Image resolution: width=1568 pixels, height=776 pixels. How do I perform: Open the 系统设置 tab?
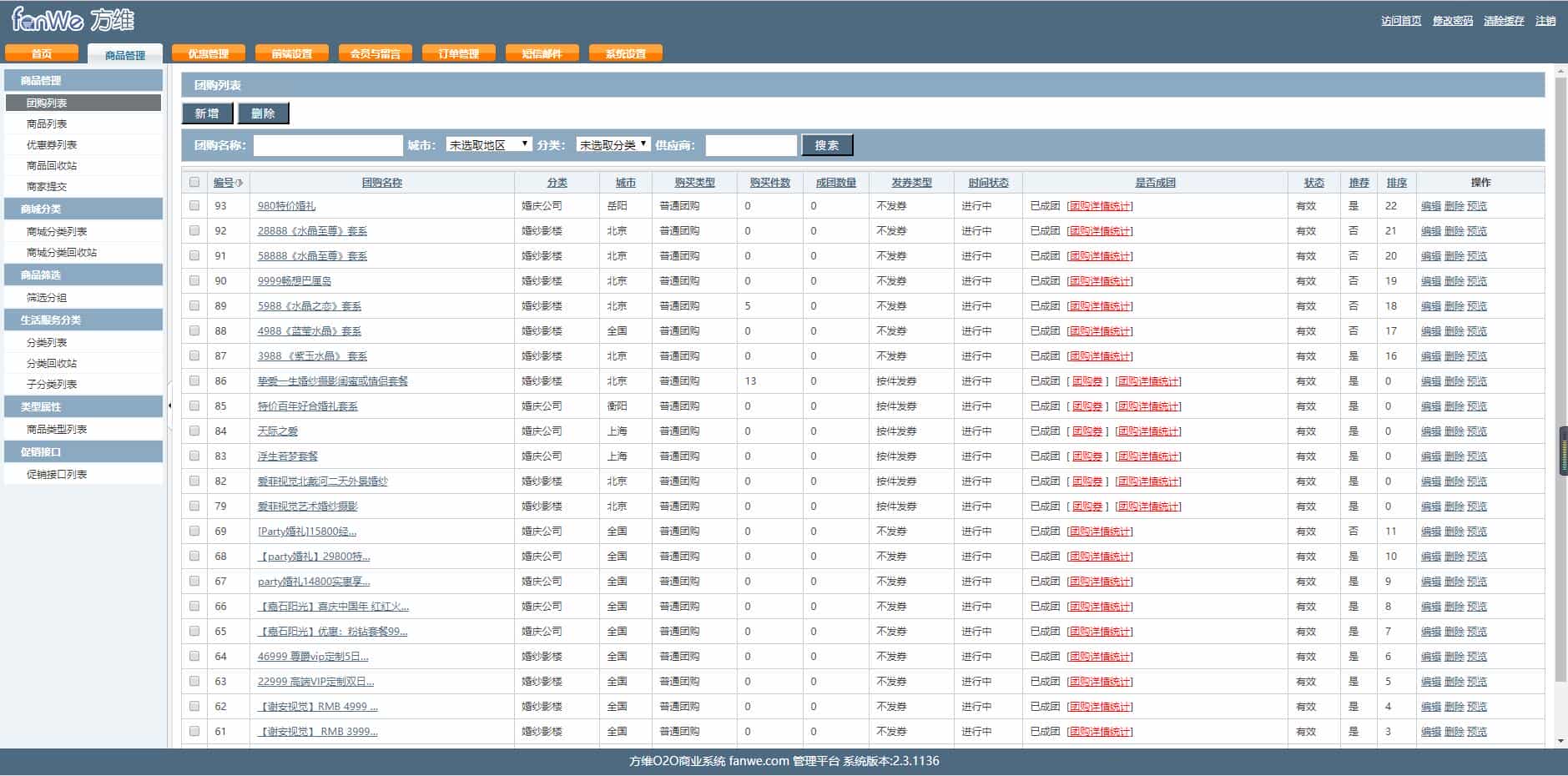(x=626, y=53)
